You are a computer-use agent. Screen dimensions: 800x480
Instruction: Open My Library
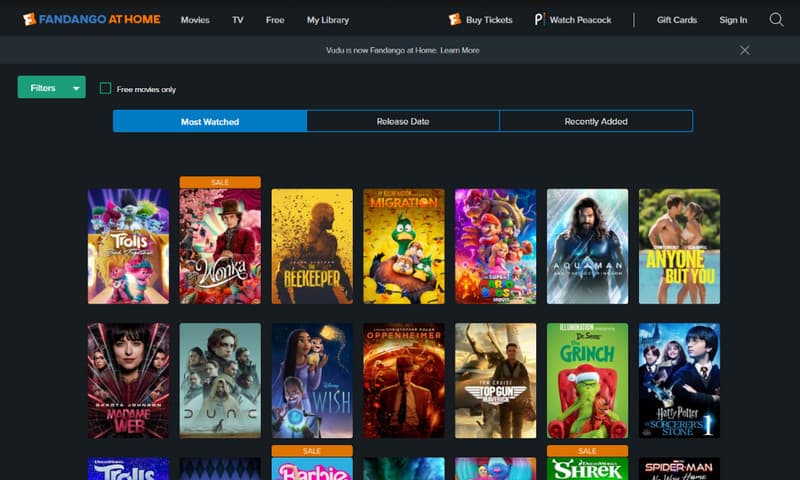click(x=328, y=20)
